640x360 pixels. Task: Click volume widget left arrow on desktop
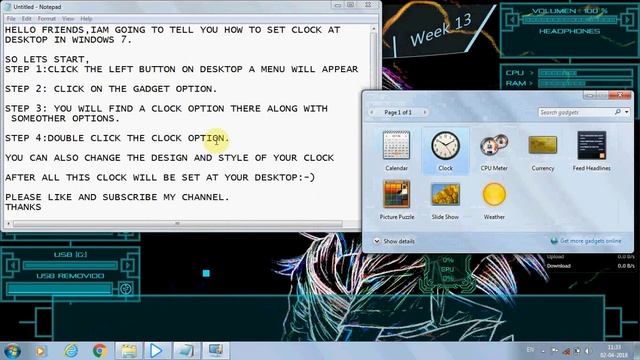tap(512, 19)
